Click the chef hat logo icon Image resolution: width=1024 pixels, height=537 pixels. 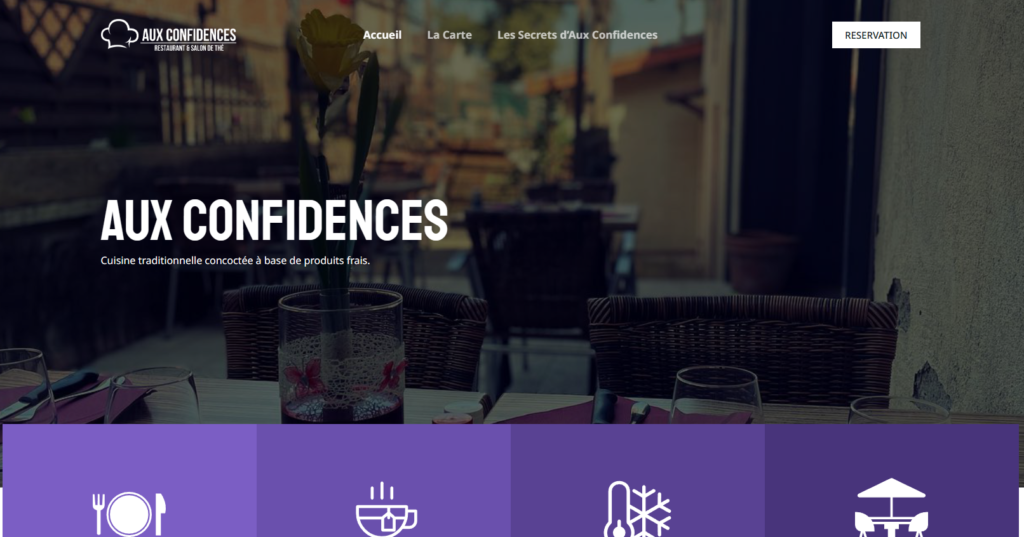[x=119, y=34]
